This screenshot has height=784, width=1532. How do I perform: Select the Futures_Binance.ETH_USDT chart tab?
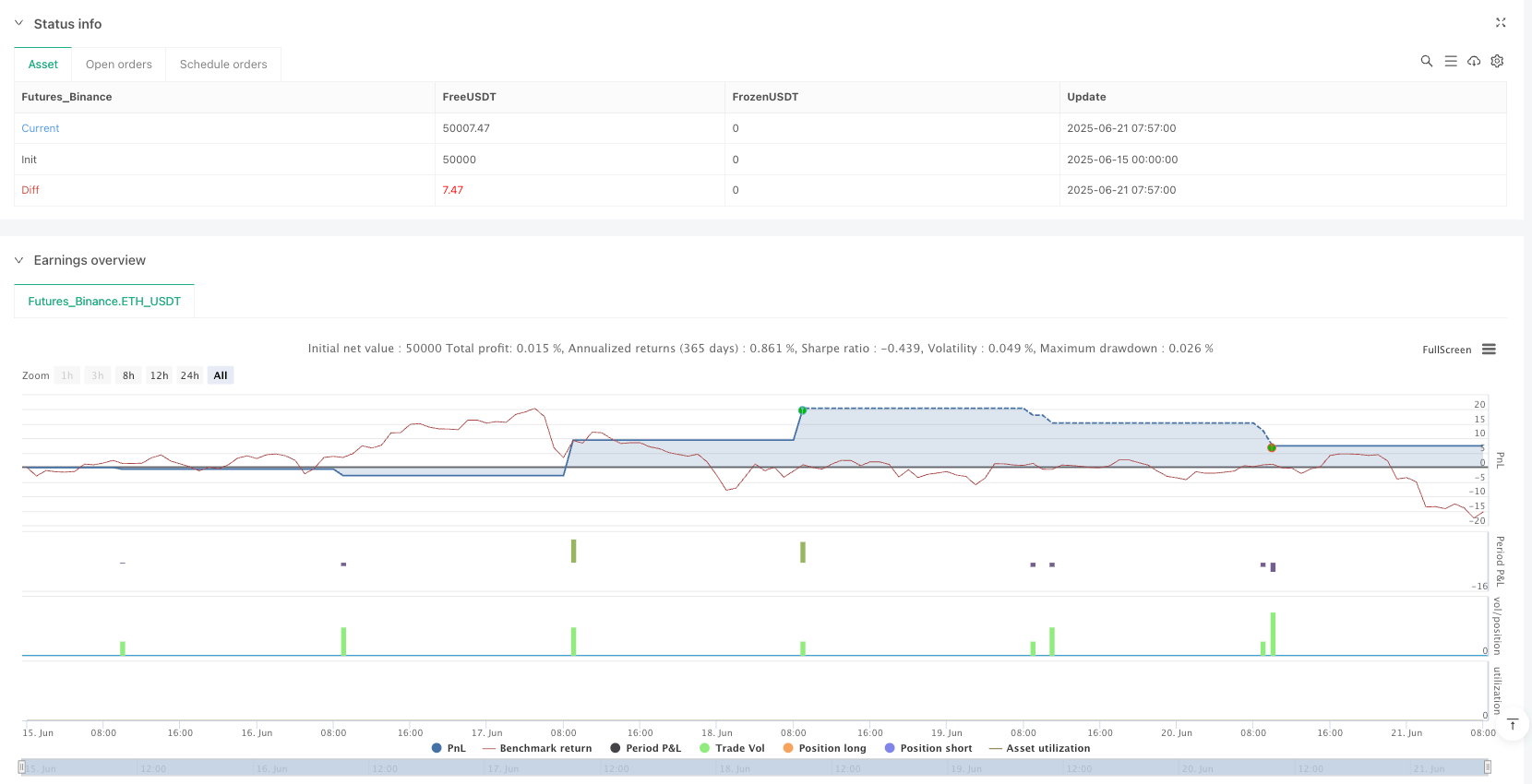pos(104,302)
